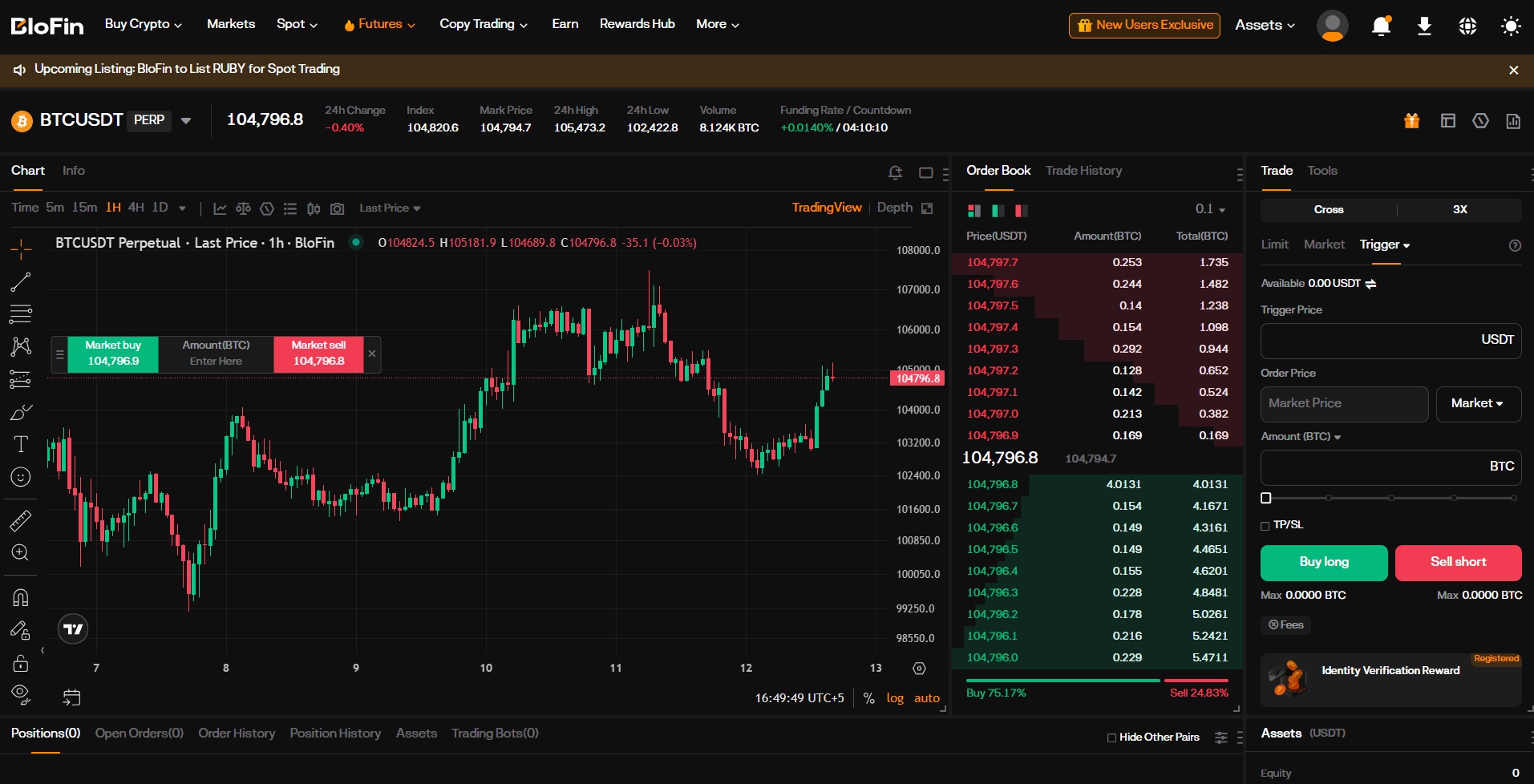Open the indicators list icon on chart toolbar
The height and width of the screenshot is (784, 1534).
290,208
